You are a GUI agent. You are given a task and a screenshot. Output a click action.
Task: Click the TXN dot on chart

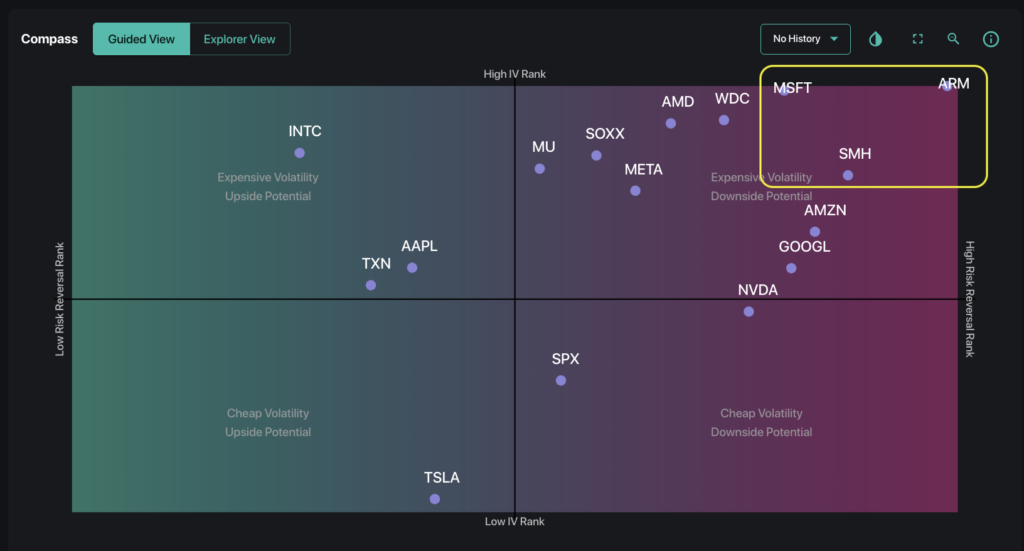(371, 285)
